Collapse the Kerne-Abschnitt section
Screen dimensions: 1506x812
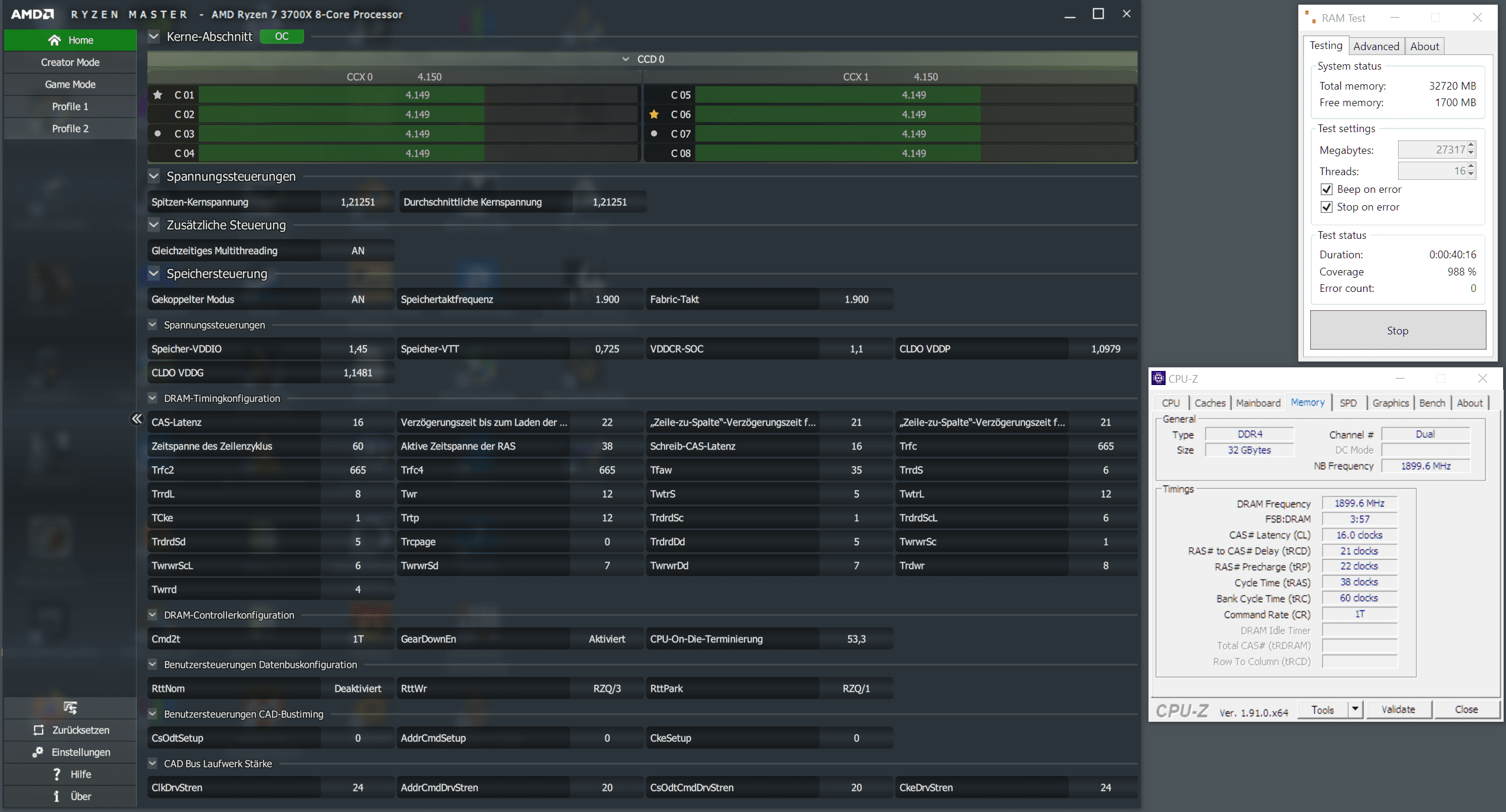click(154, 37)
